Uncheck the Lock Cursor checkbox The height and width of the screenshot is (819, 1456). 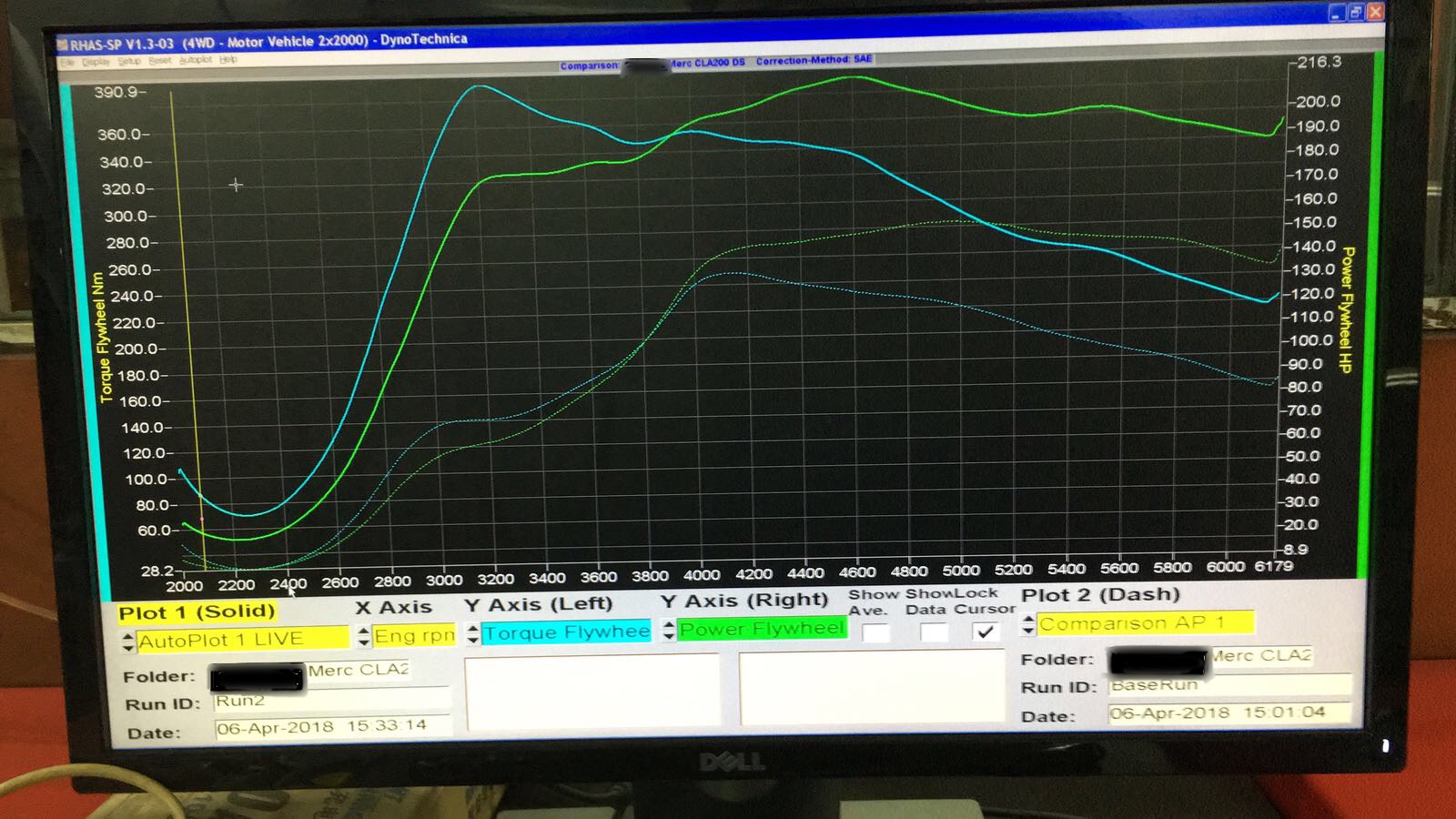[985, 632]
